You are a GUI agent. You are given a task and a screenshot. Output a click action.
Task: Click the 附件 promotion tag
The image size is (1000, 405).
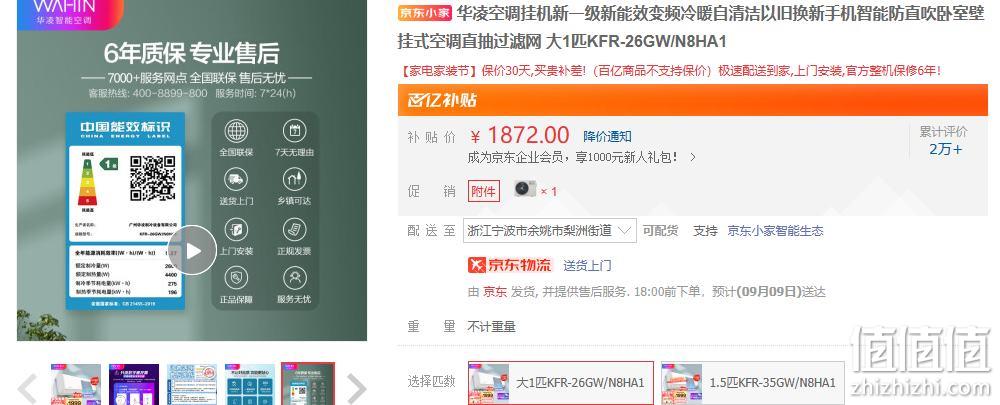pyautogui.click(x=483, y=191)
